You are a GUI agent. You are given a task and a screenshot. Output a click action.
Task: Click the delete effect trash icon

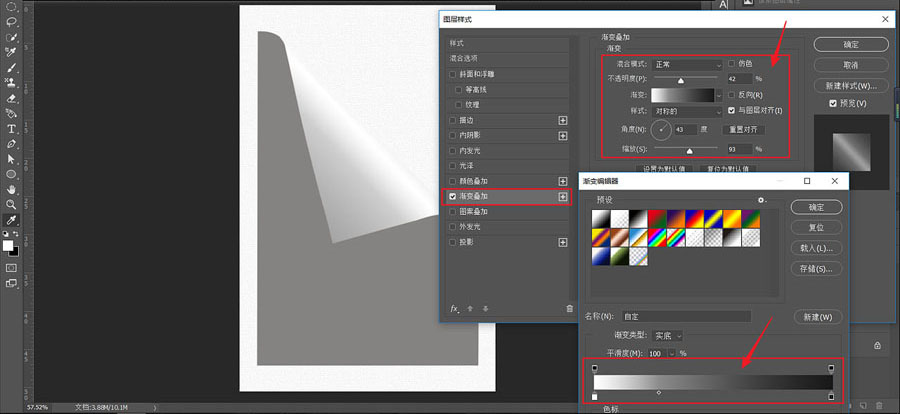[x=569, y=309]
